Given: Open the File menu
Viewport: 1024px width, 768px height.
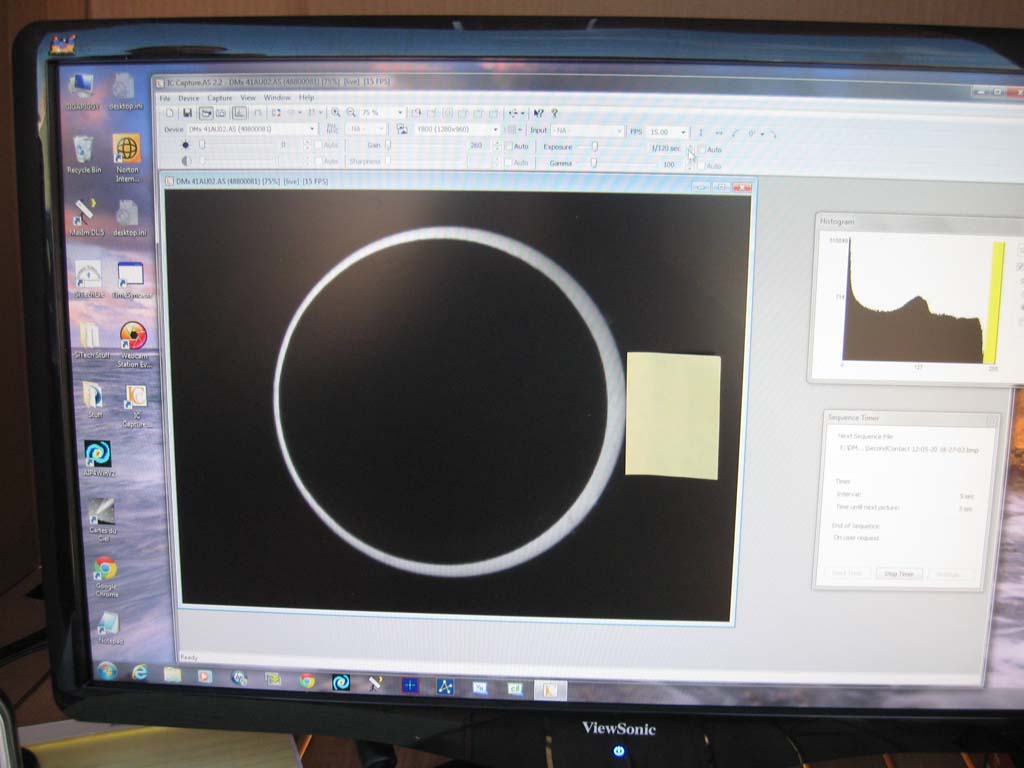Looking at the screenshot, I should point(165,98).
